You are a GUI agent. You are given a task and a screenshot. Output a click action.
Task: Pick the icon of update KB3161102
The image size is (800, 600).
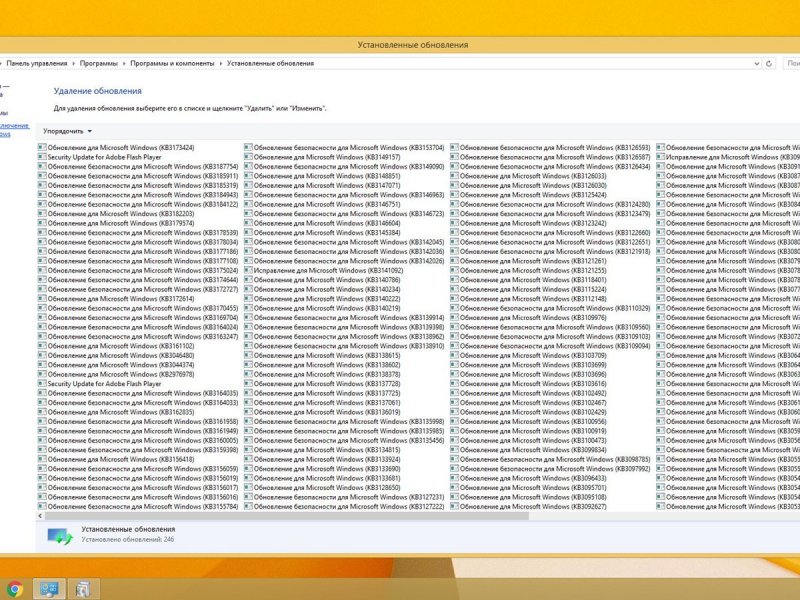42,346
